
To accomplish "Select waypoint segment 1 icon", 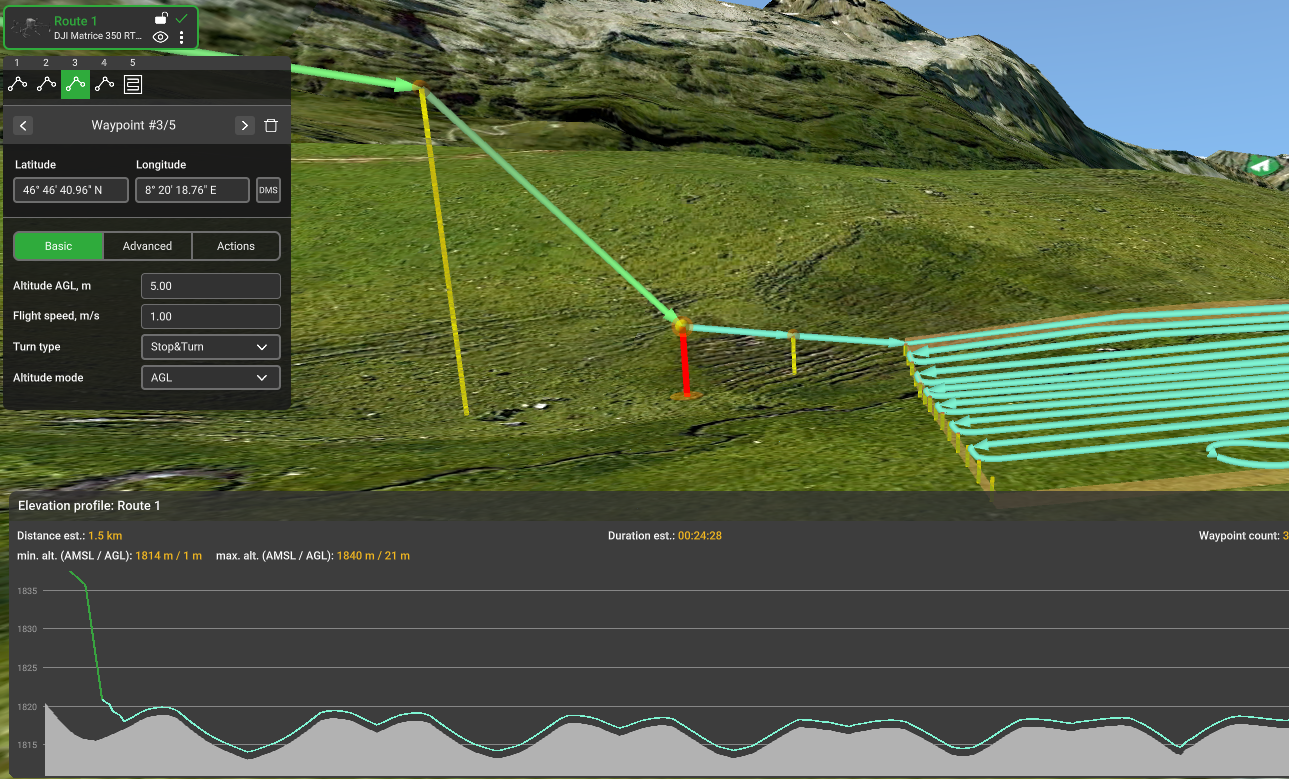I will pyautogui.click(x=17, y=85).
